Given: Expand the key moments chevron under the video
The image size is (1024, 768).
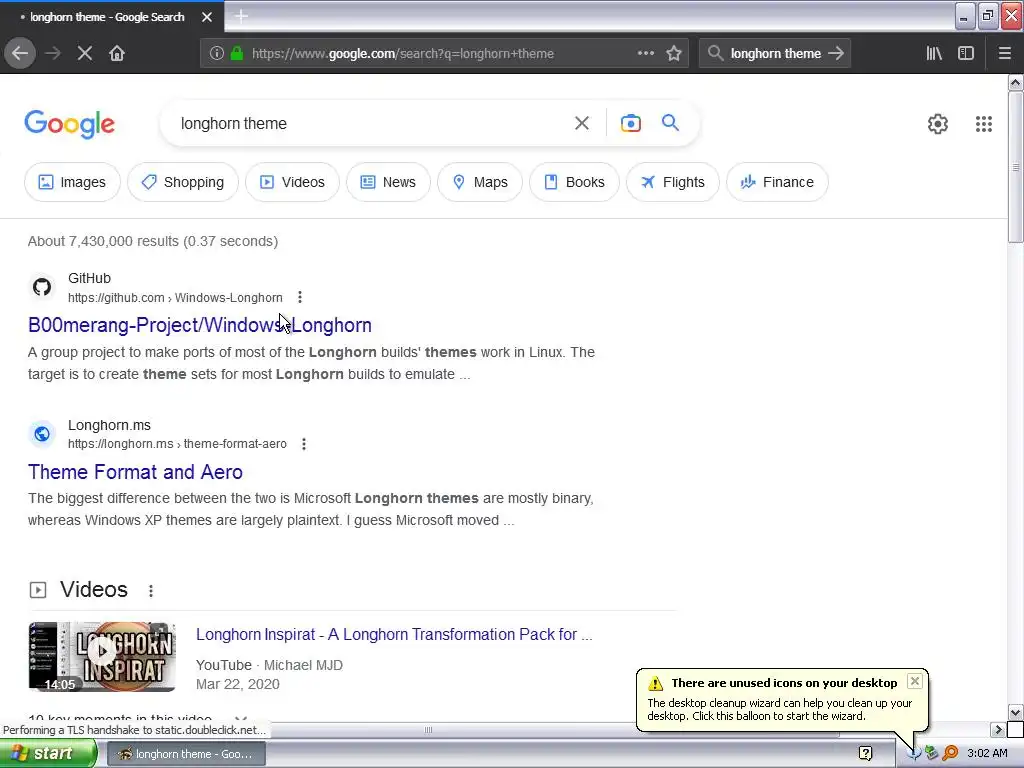Looking at the screenshot, I should 240,718.
